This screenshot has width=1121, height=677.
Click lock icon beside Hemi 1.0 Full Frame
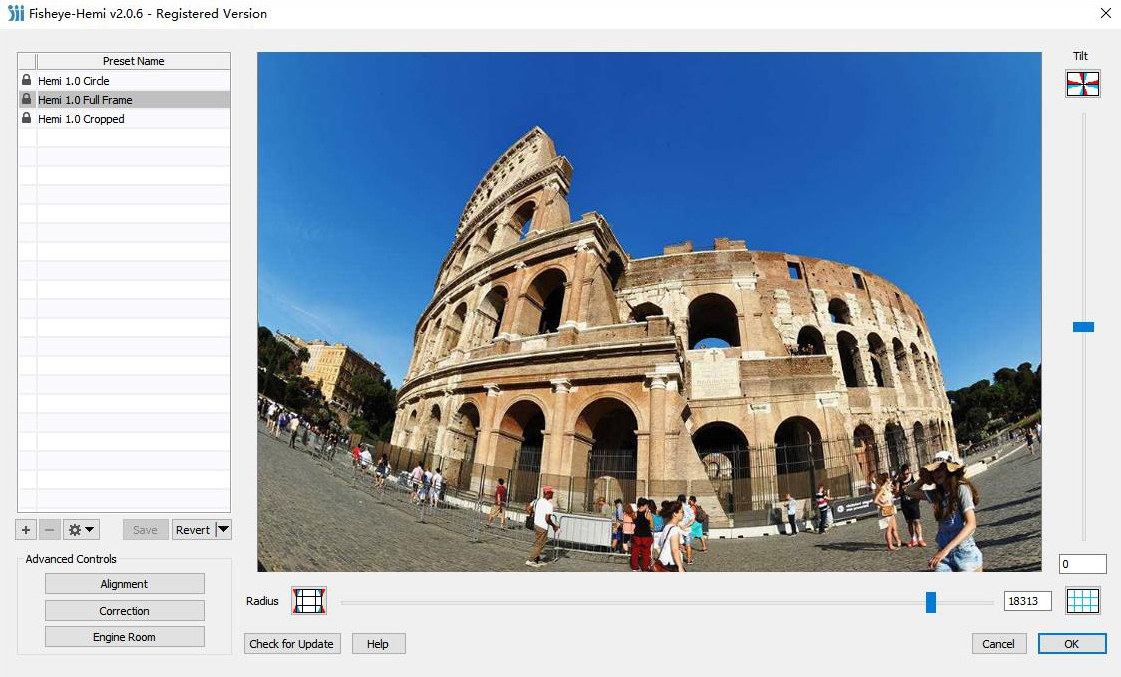[26, 99]
